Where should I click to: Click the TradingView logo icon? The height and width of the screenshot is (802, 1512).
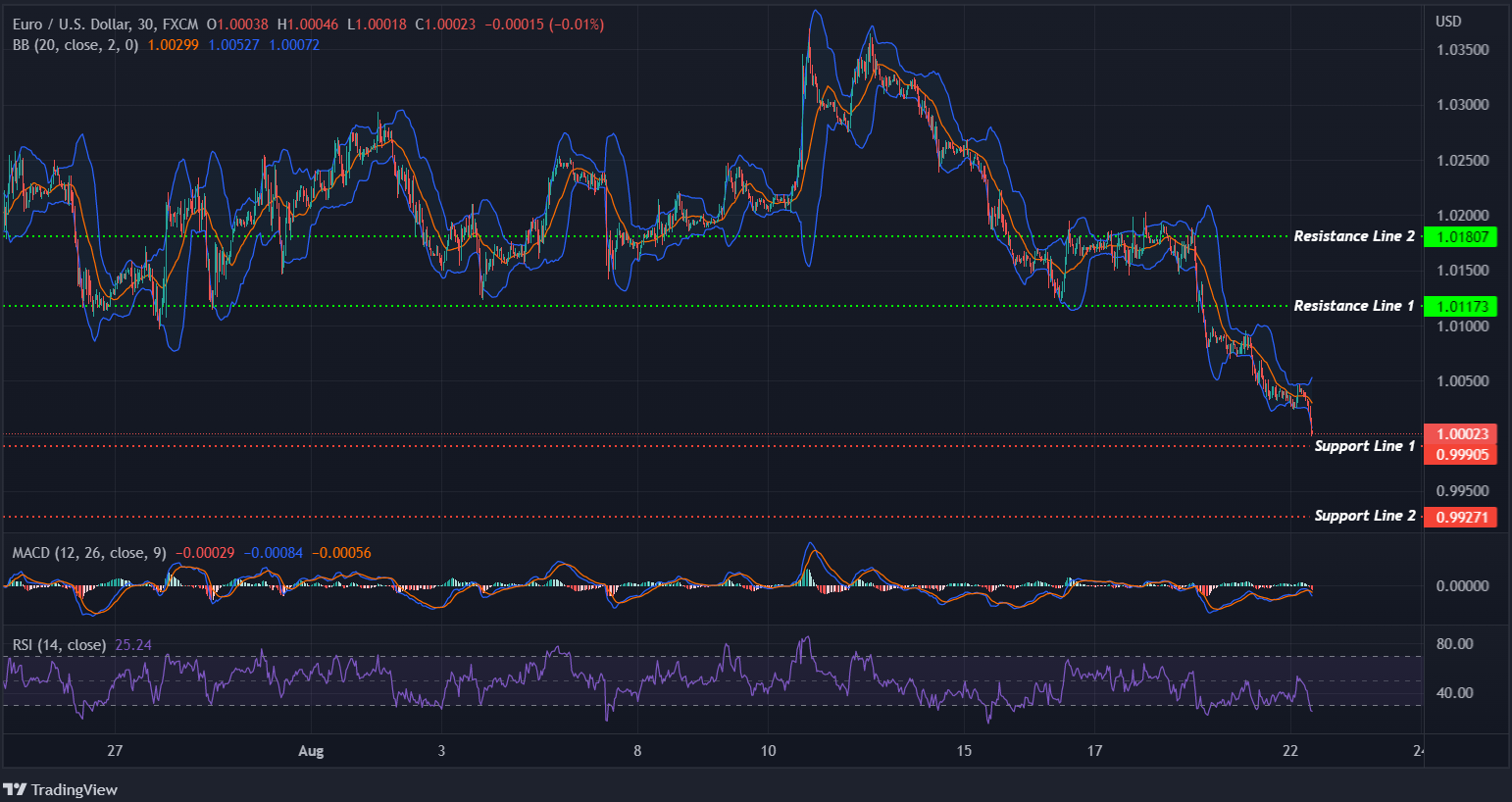tap(15, 790)
